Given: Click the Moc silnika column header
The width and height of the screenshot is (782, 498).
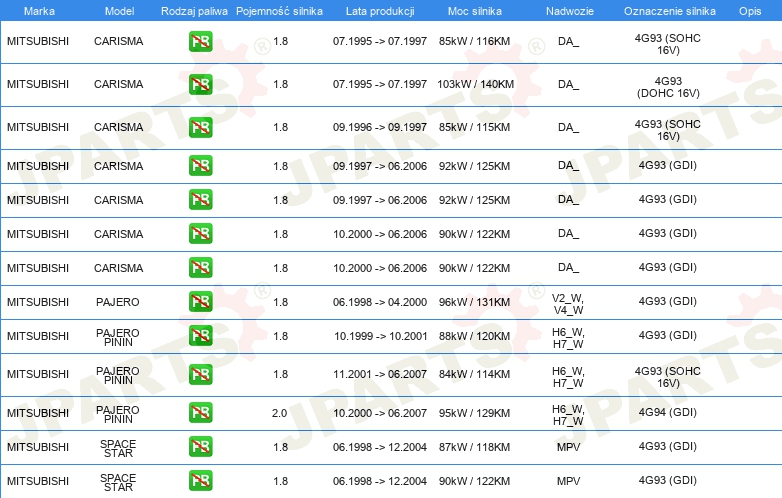Looking at the screenshot, I should pos(475,9).
